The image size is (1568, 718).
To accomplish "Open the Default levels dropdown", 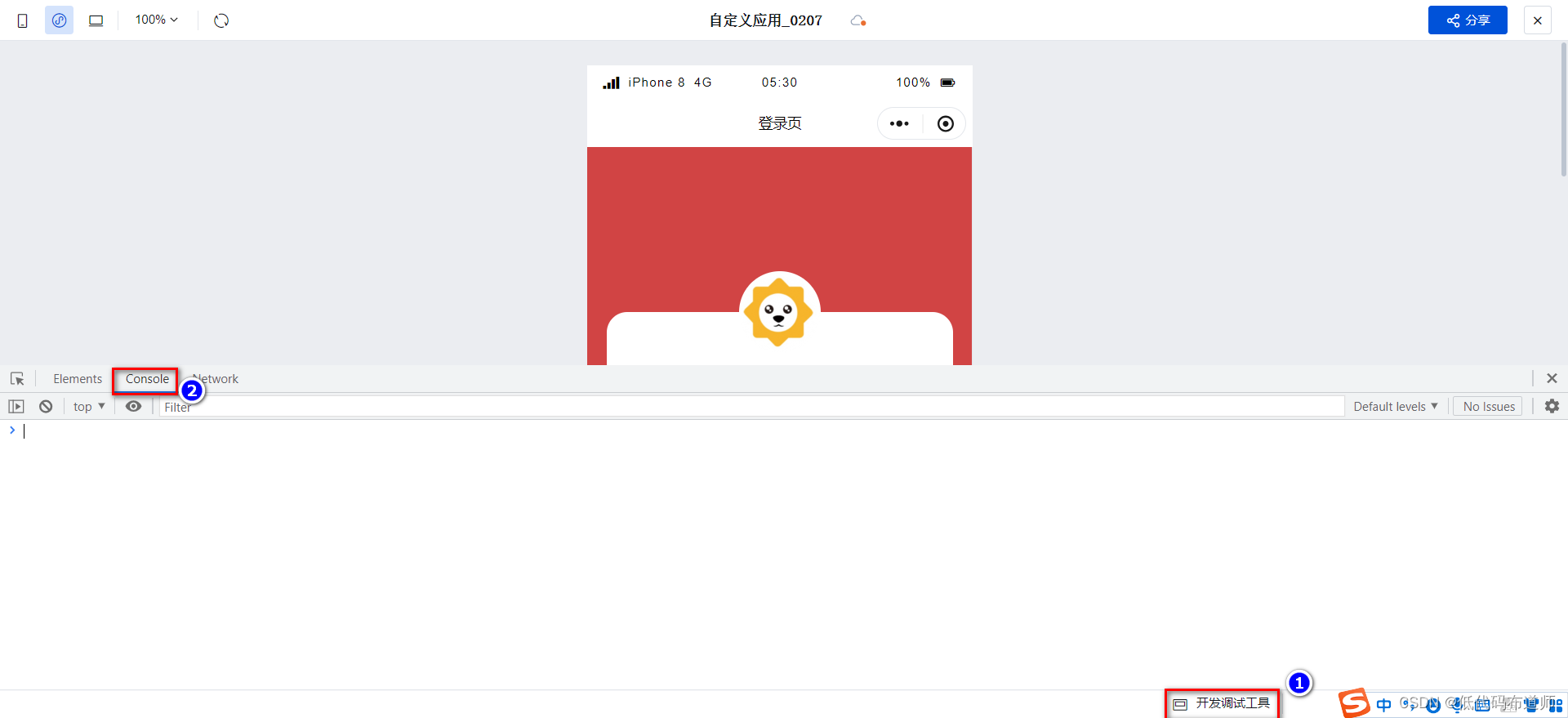I will [1395, 406].
